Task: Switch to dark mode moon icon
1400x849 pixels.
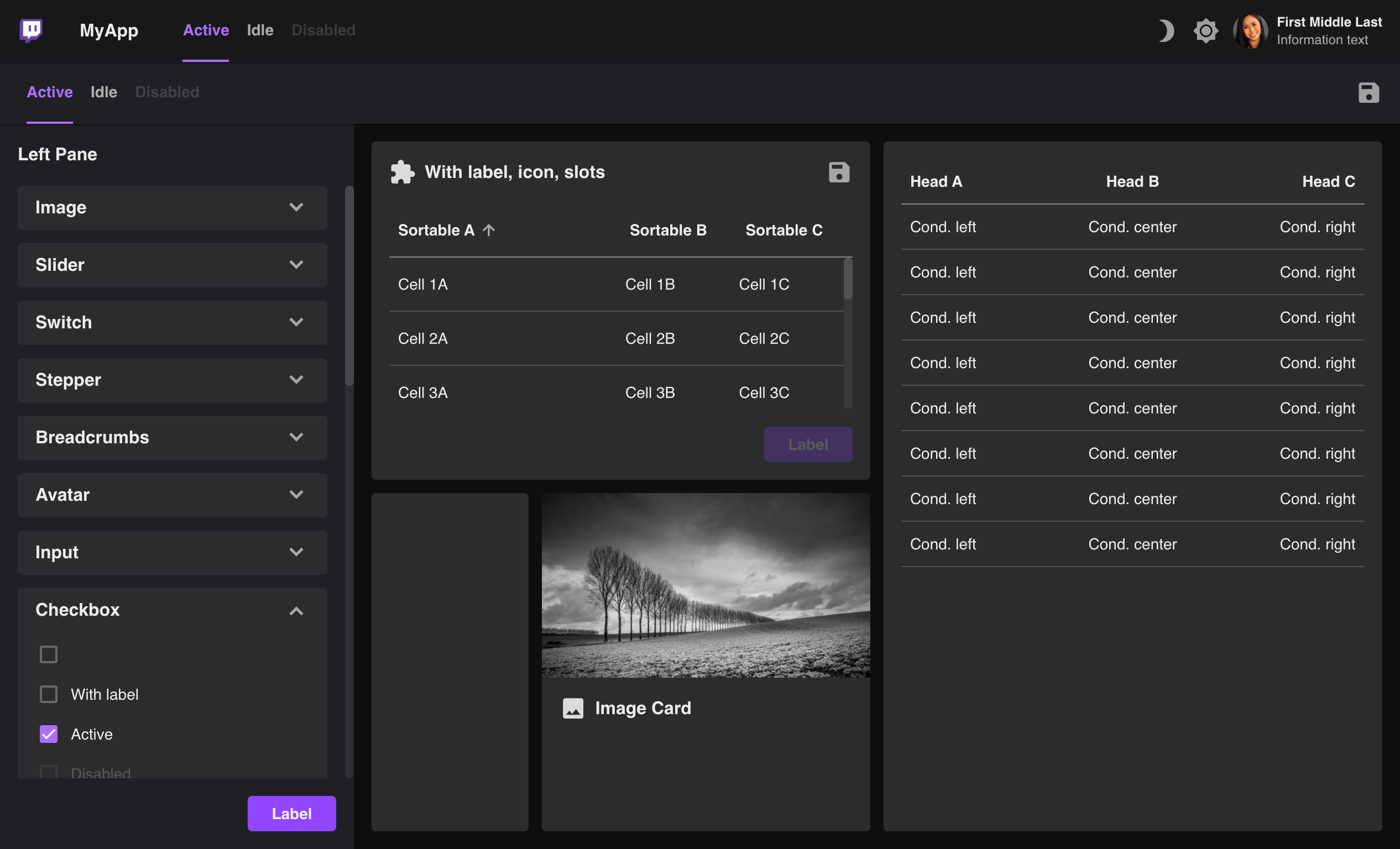Action: (x=1166, y=30)
